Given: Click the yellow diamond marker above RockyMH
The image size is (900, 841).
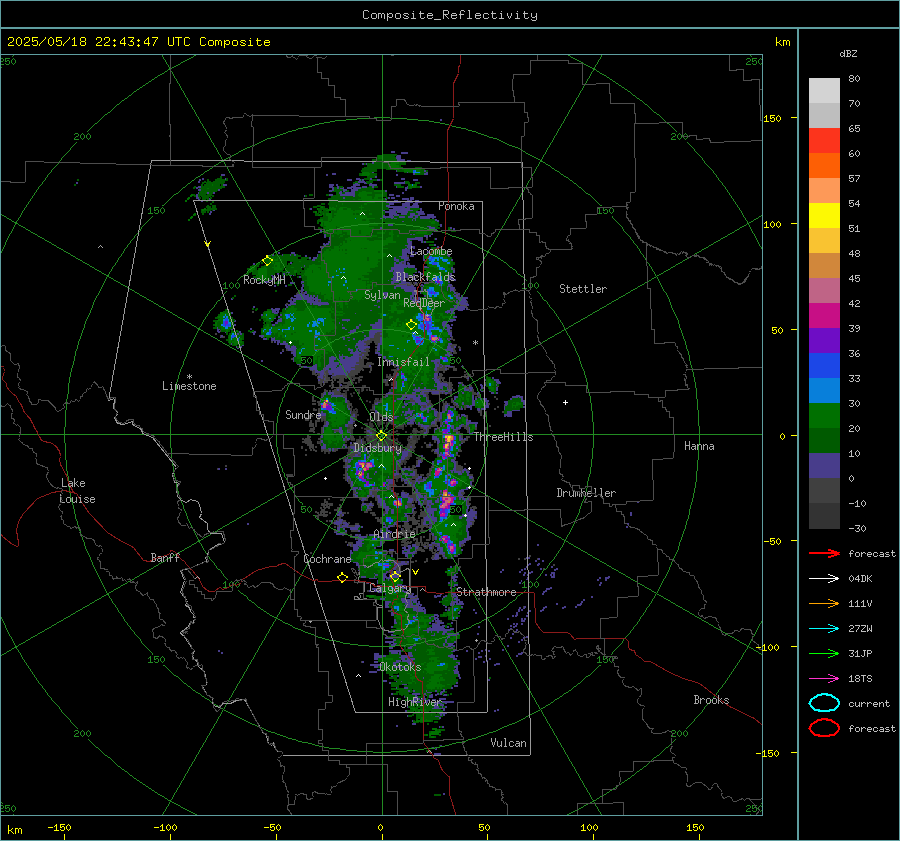Looking at the screenshot, I should point(267,261).
